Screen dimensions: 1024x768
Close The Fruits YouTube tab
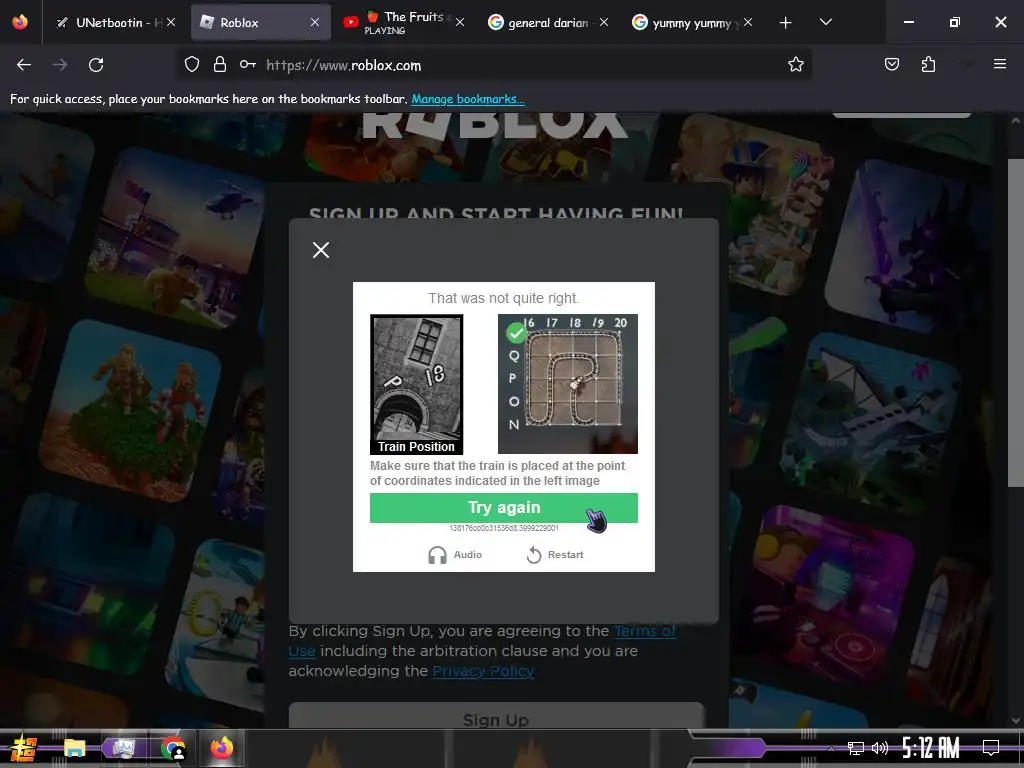click(460, 22)
